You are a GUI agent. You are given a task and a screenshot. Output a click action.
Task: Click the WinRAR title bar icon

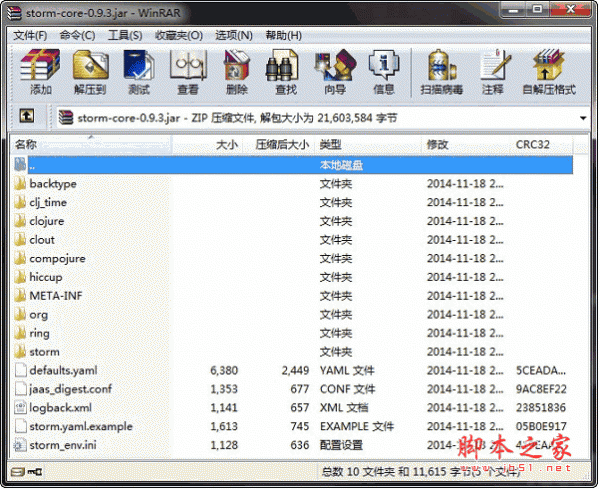15,13
